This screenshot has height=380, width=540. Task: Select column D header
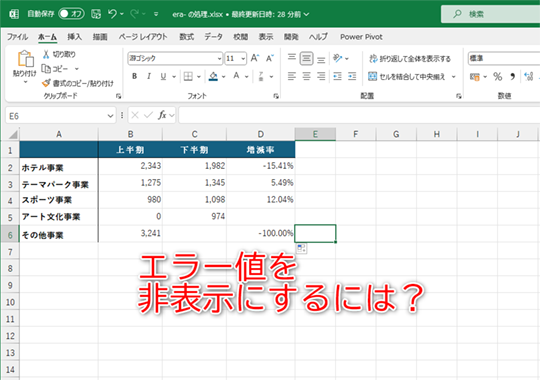[x=260, y=134]
